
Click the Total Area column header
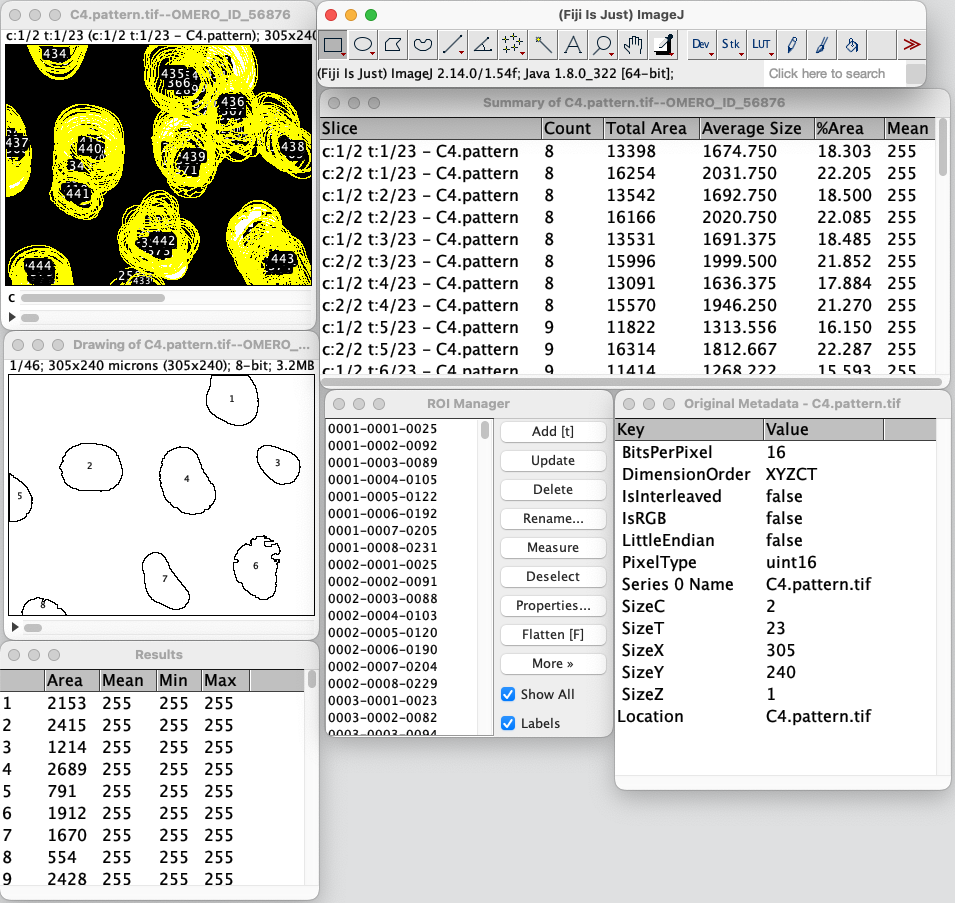coord(650,128)
